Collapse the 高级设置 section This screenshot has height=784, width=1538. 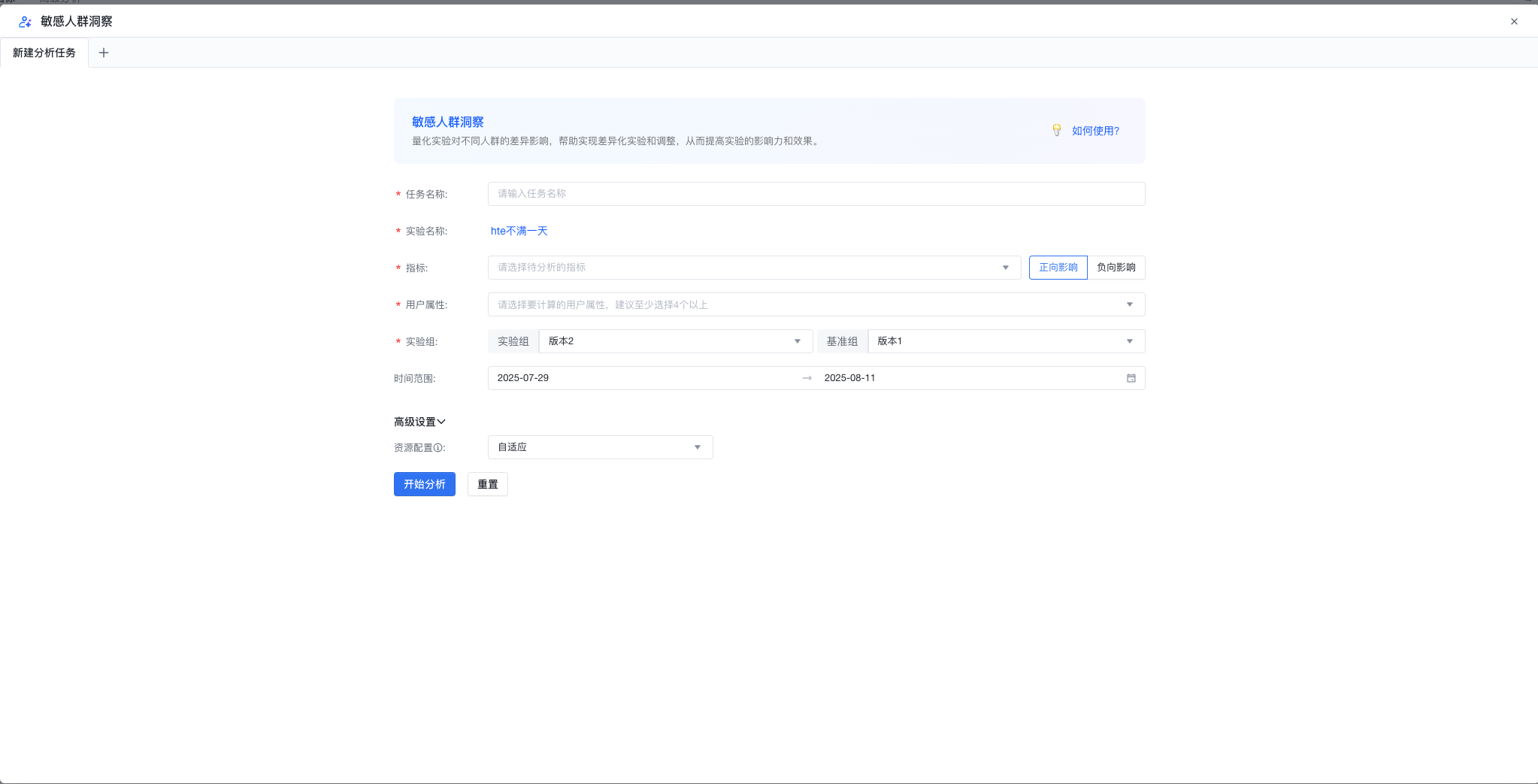tap(419, 422)
